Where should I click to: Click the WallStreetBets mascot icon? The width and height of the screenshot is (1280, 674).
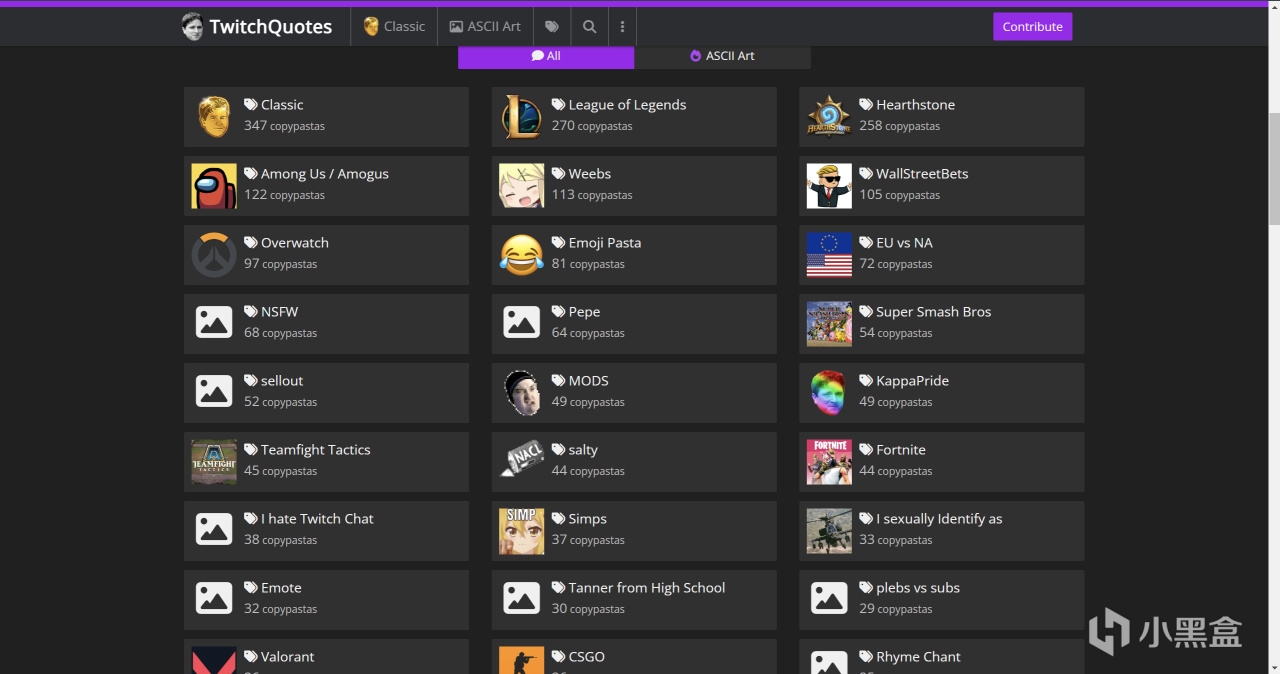point(829,186)
